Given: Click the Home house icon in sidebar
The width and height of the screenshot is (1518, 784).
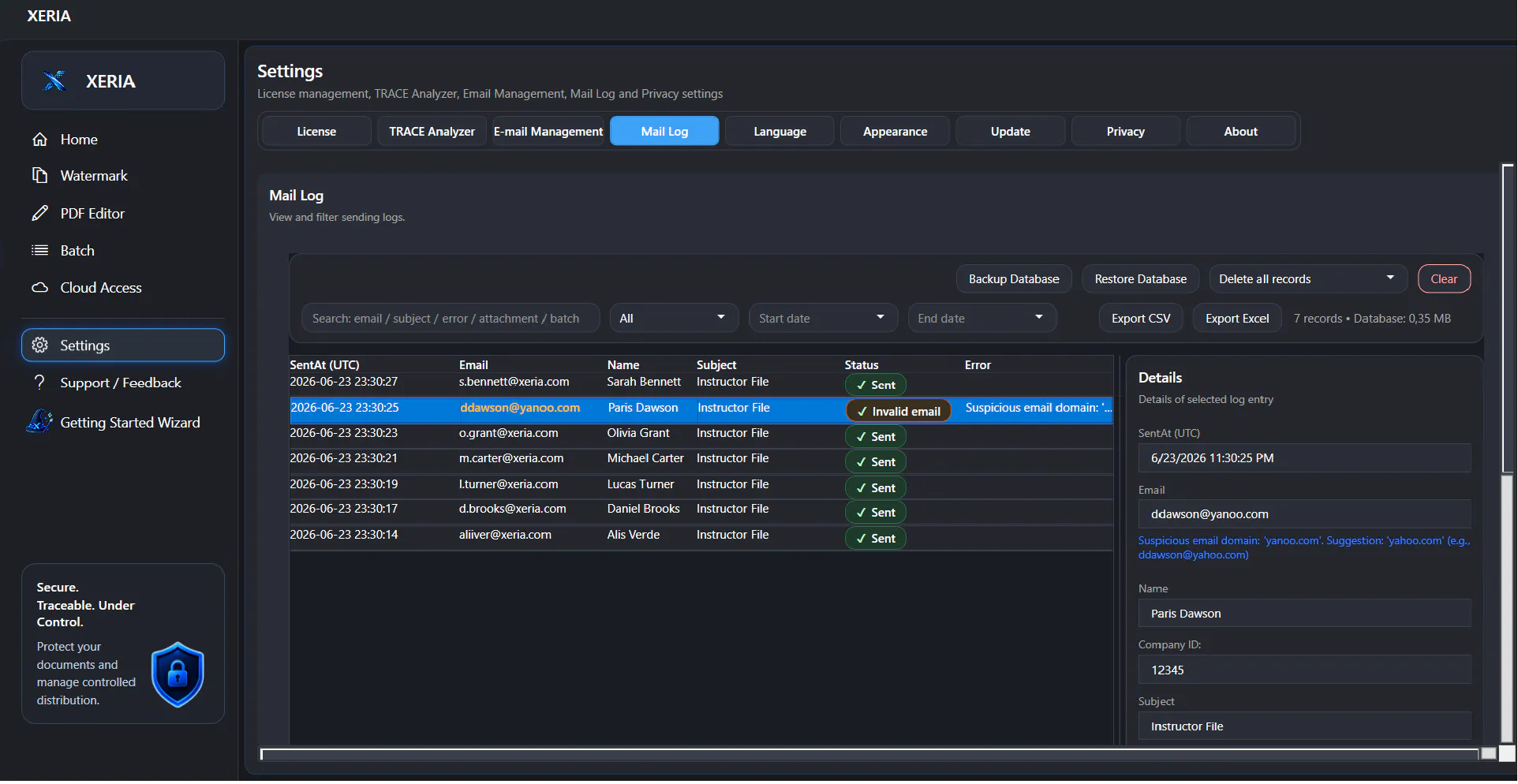Looking at the screenshot, I should coord(39,140).
